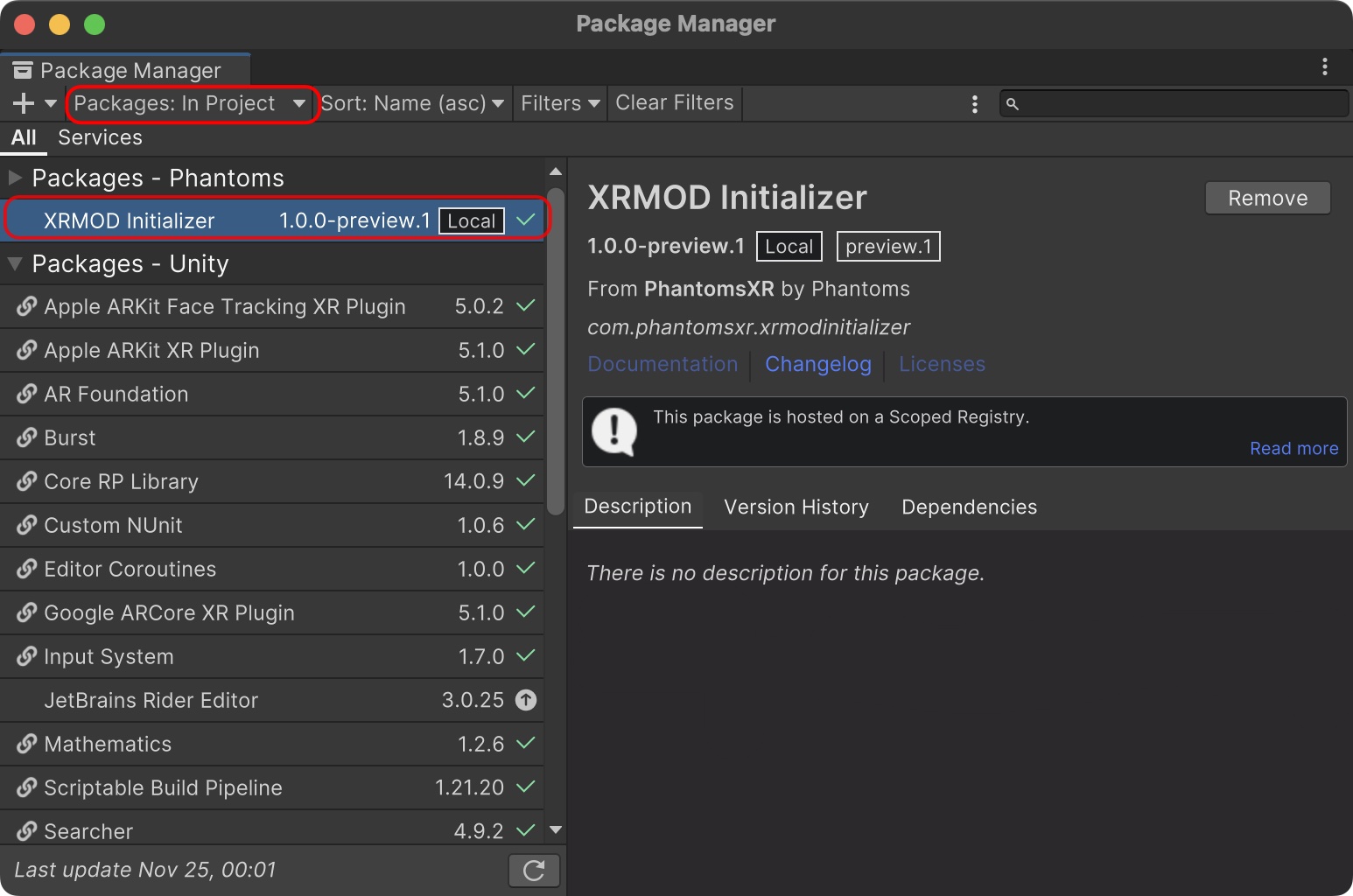Click the Remove button
This screenshot has height=896, width=1353.
(1268, 198)
